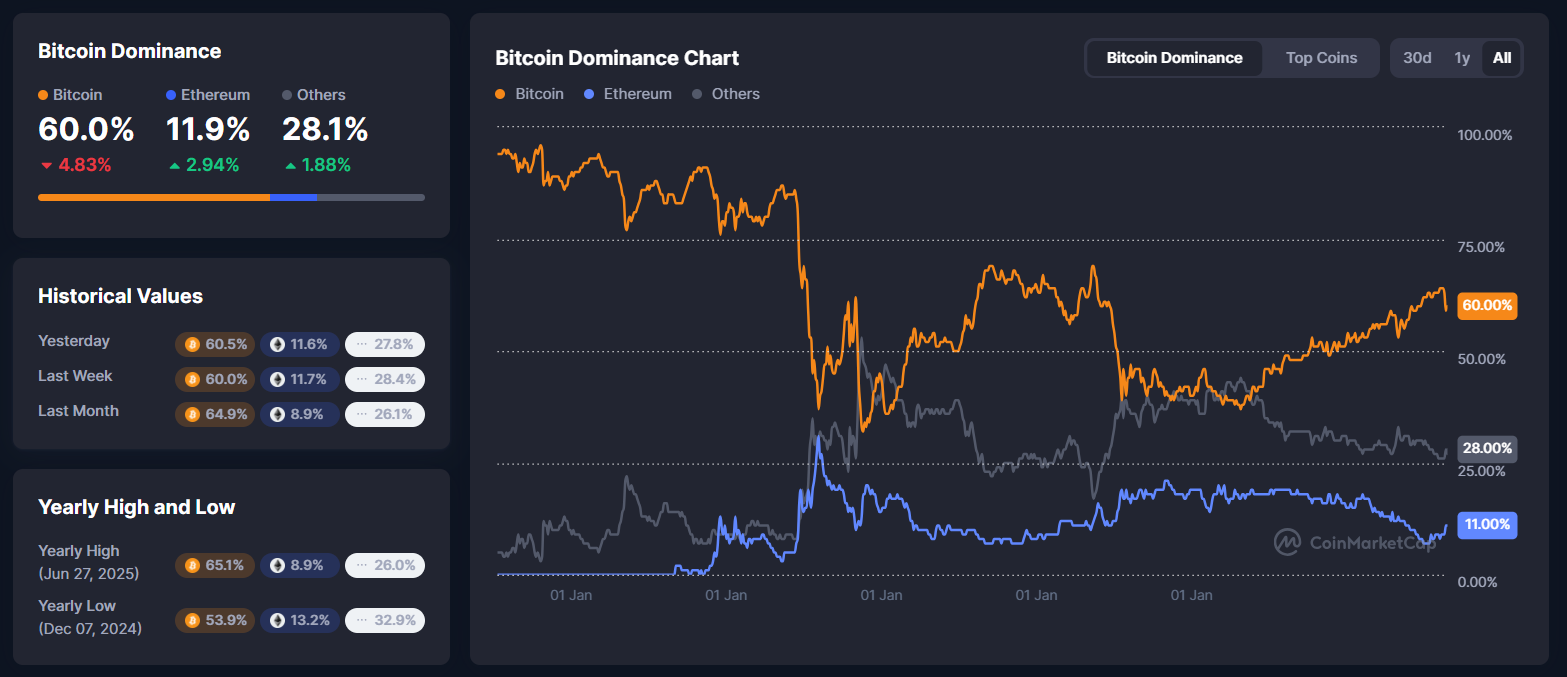Click the Others dot in the left panel legend
The image size is (1567, 677).
pyautogui.click(x=286, y=94)
